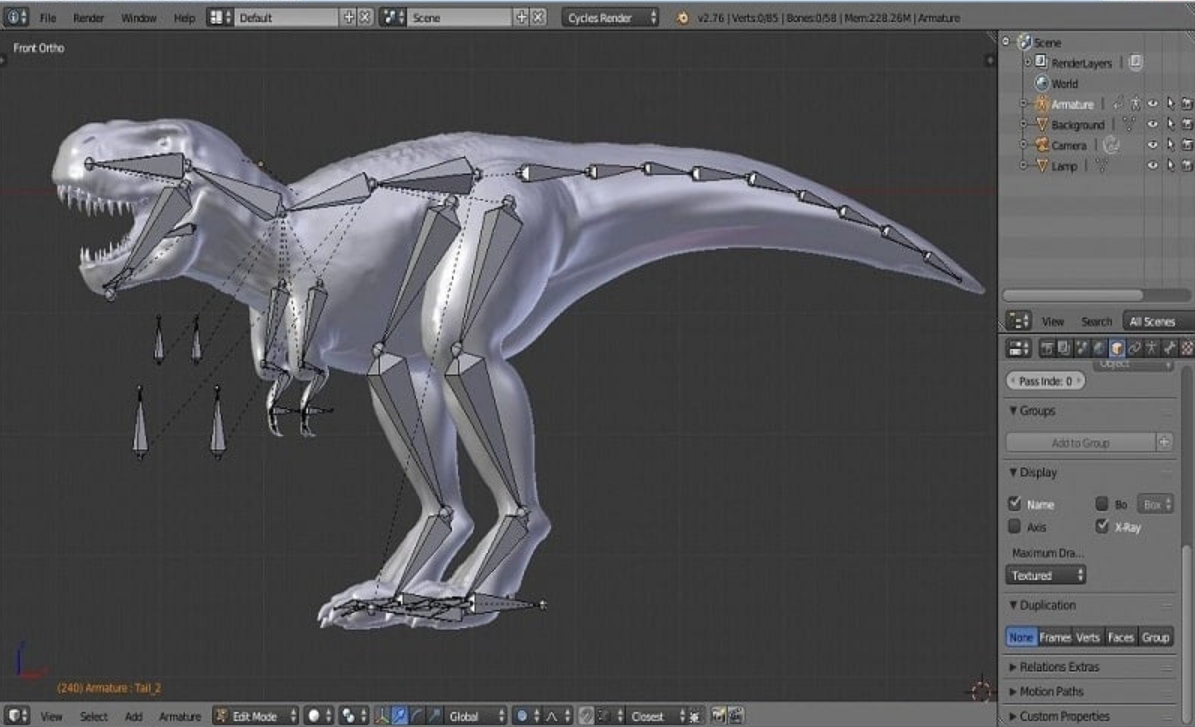Select the Object Constraints chain-link icon
The width and height of the screenshot is (1195, 727).
coord(1135,348)
